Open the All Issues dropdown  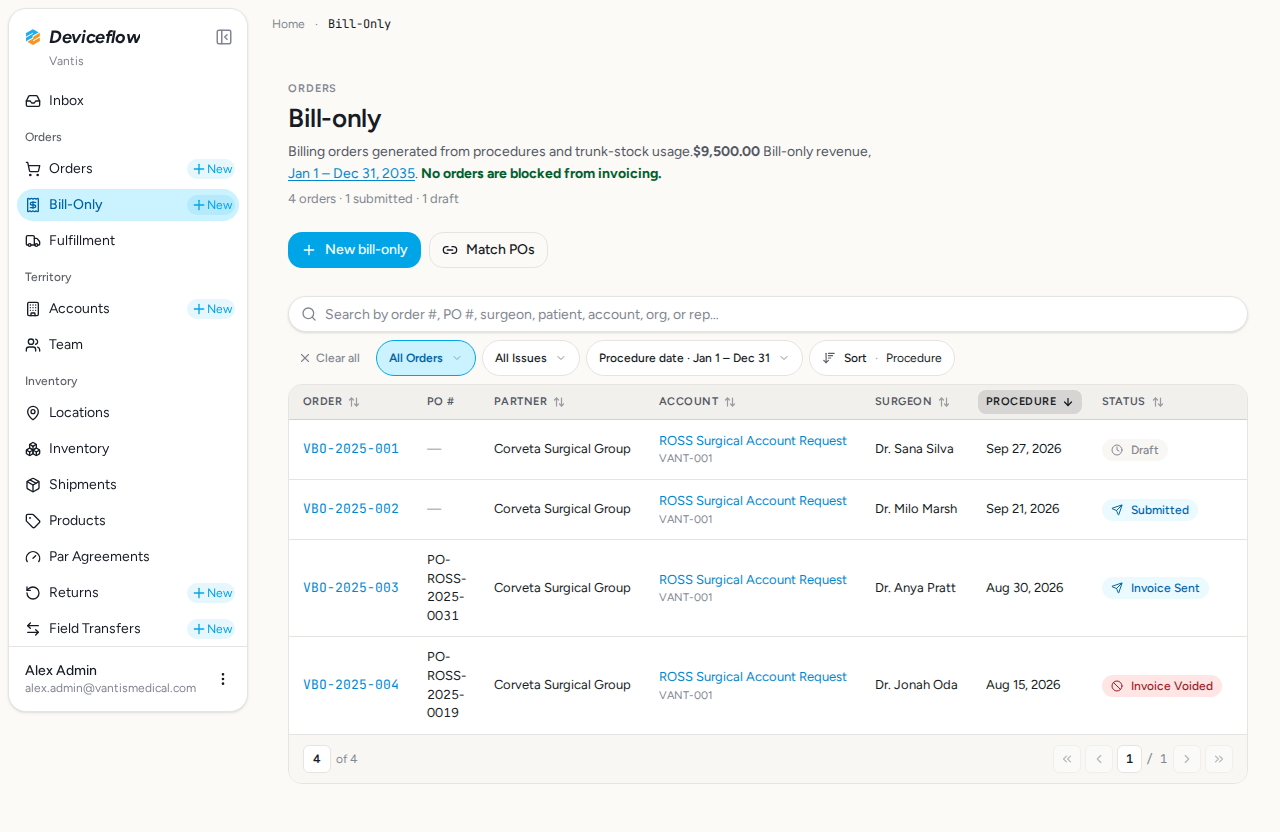click(x=531, y=358)
